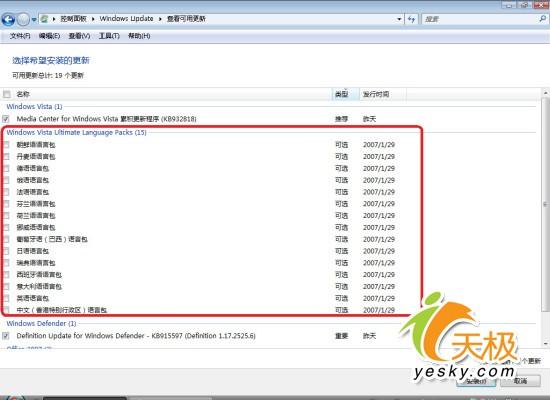Screen dimensions: 550x400
Task: Click the search magnifier icon
Action: [x=542, y=19]
